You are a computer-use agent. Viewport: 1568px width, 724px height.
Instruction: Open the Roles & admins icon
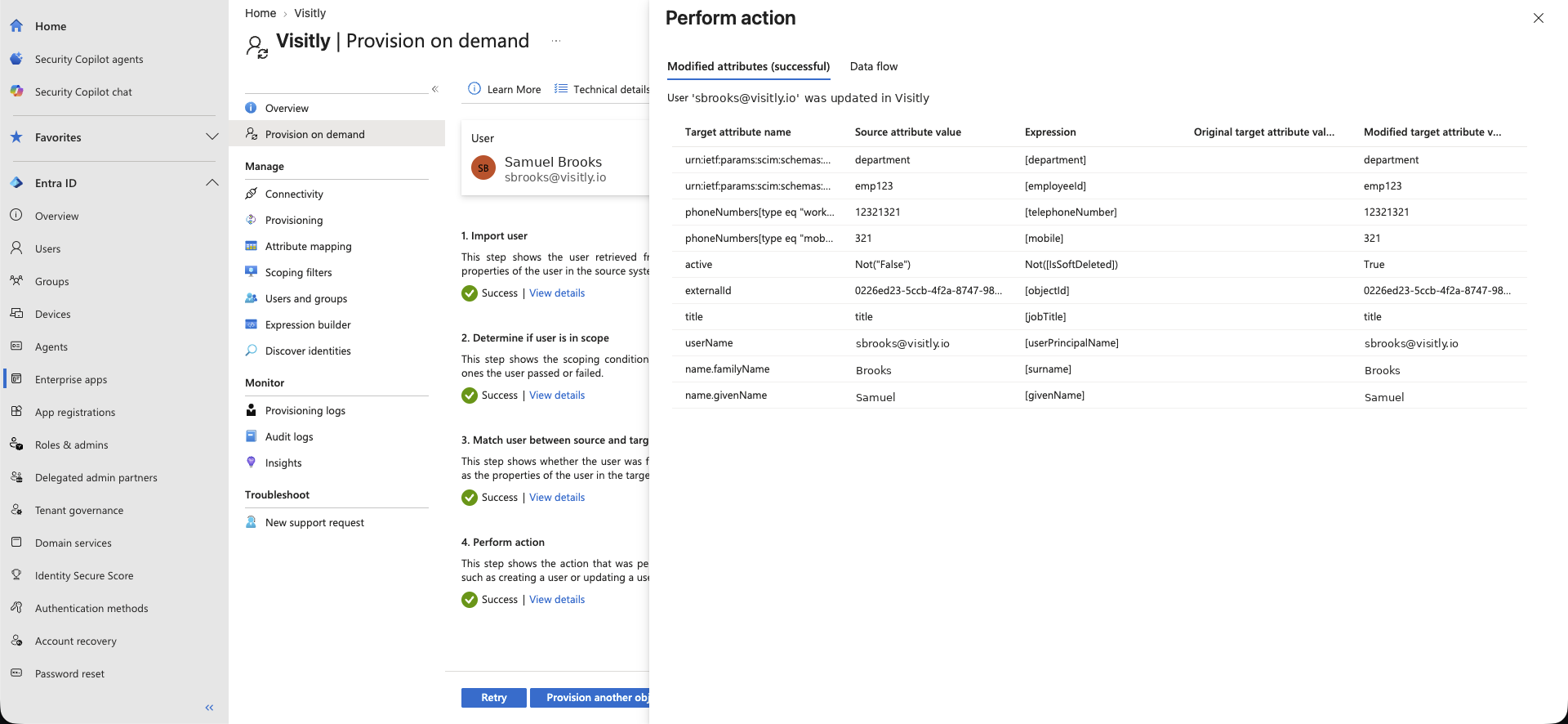[x=16, y=445]
